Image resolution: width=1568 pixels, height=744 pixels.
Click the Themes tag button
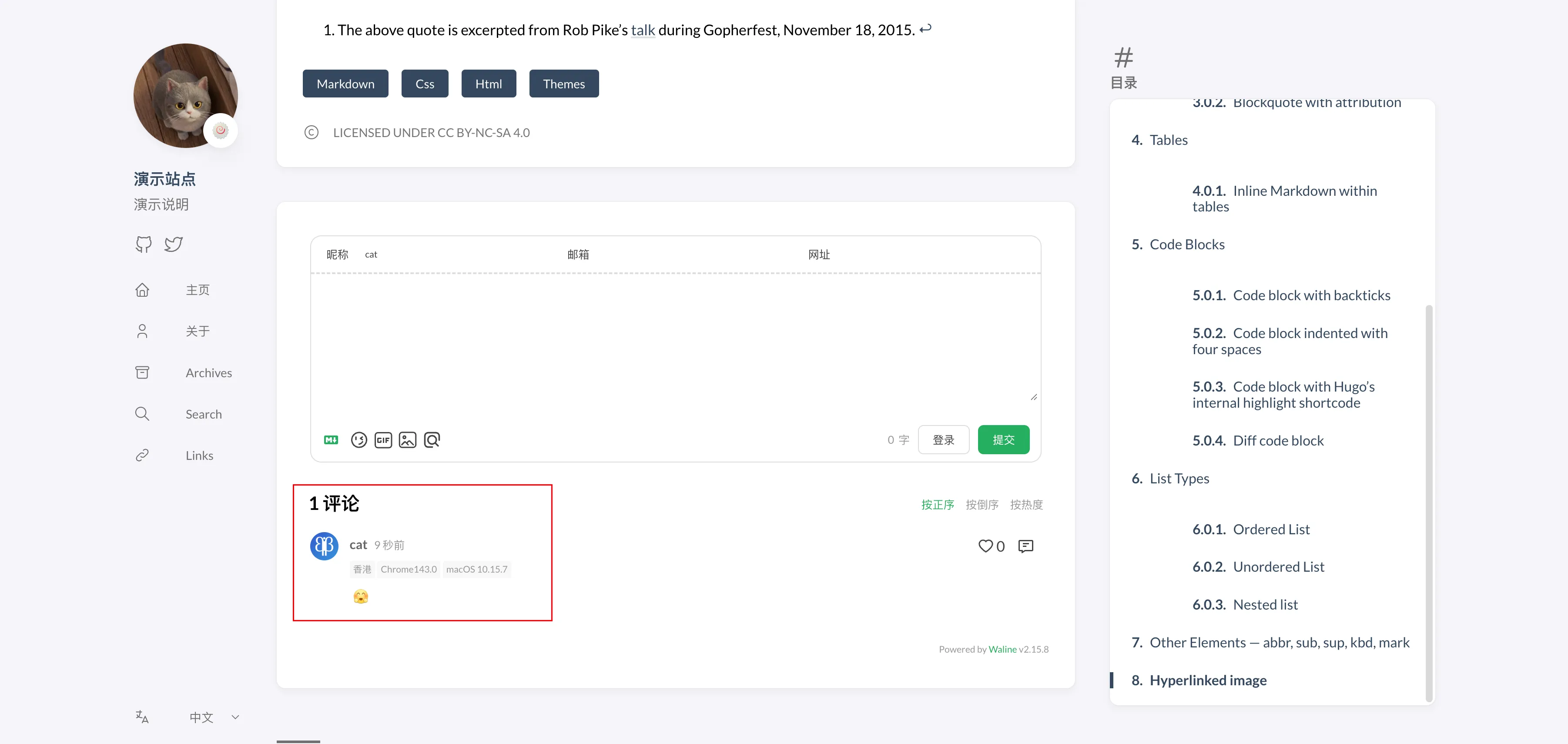tap(563, 84)
